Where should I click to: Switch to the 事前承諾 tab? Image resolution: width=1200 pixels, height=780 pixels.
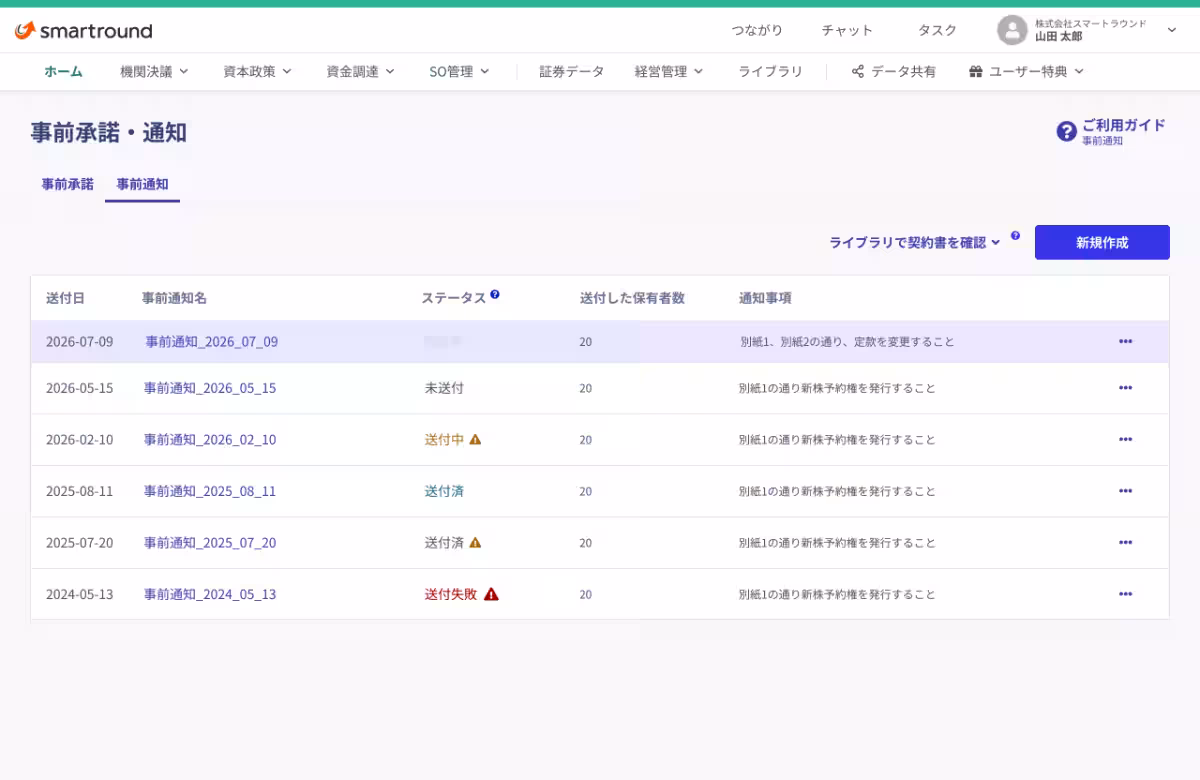67,184
